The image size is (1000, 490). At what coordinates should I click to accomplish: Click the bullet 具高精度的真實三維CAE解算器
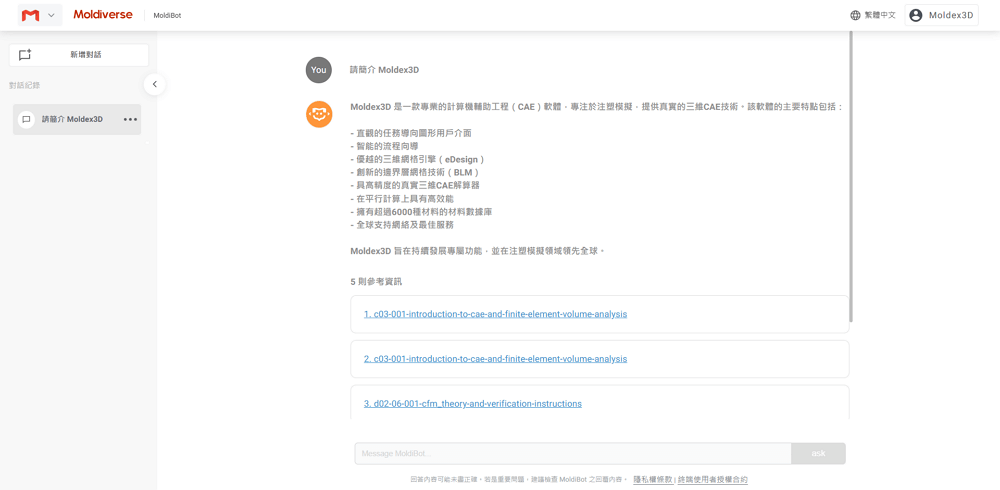point(415,186)
